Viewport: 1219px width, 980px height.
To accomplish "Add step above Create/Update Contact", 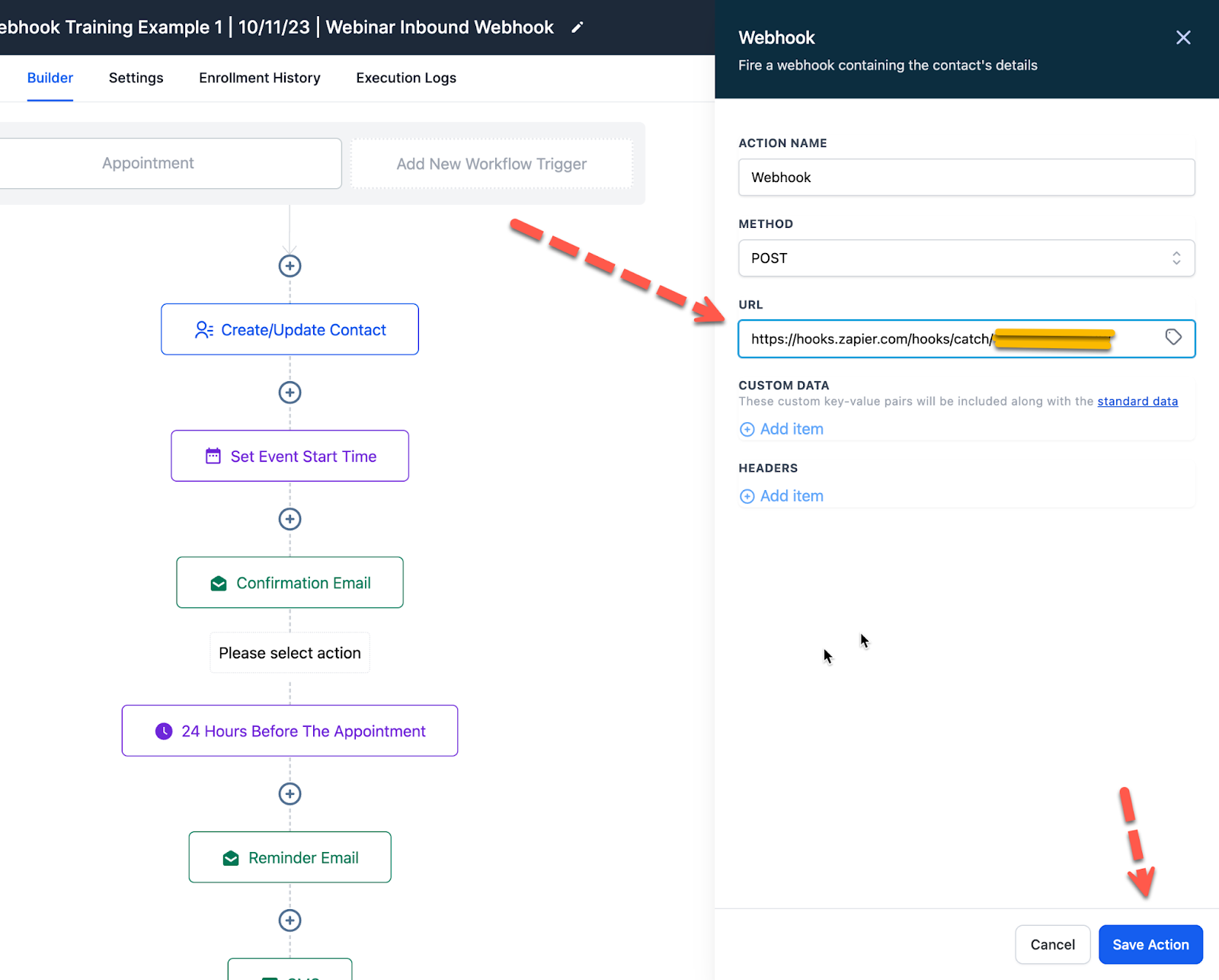I will (290, 266).
